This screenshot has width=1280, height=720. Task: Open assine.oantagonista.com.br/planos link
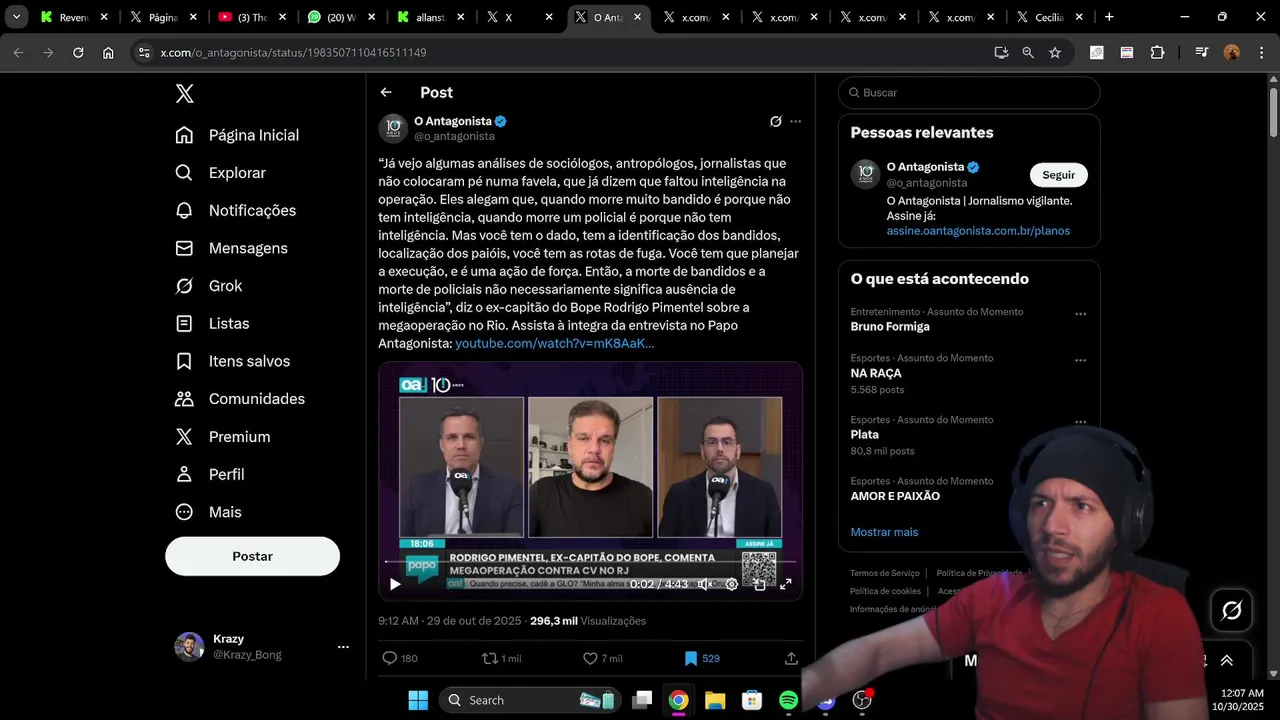coord(978,231)
